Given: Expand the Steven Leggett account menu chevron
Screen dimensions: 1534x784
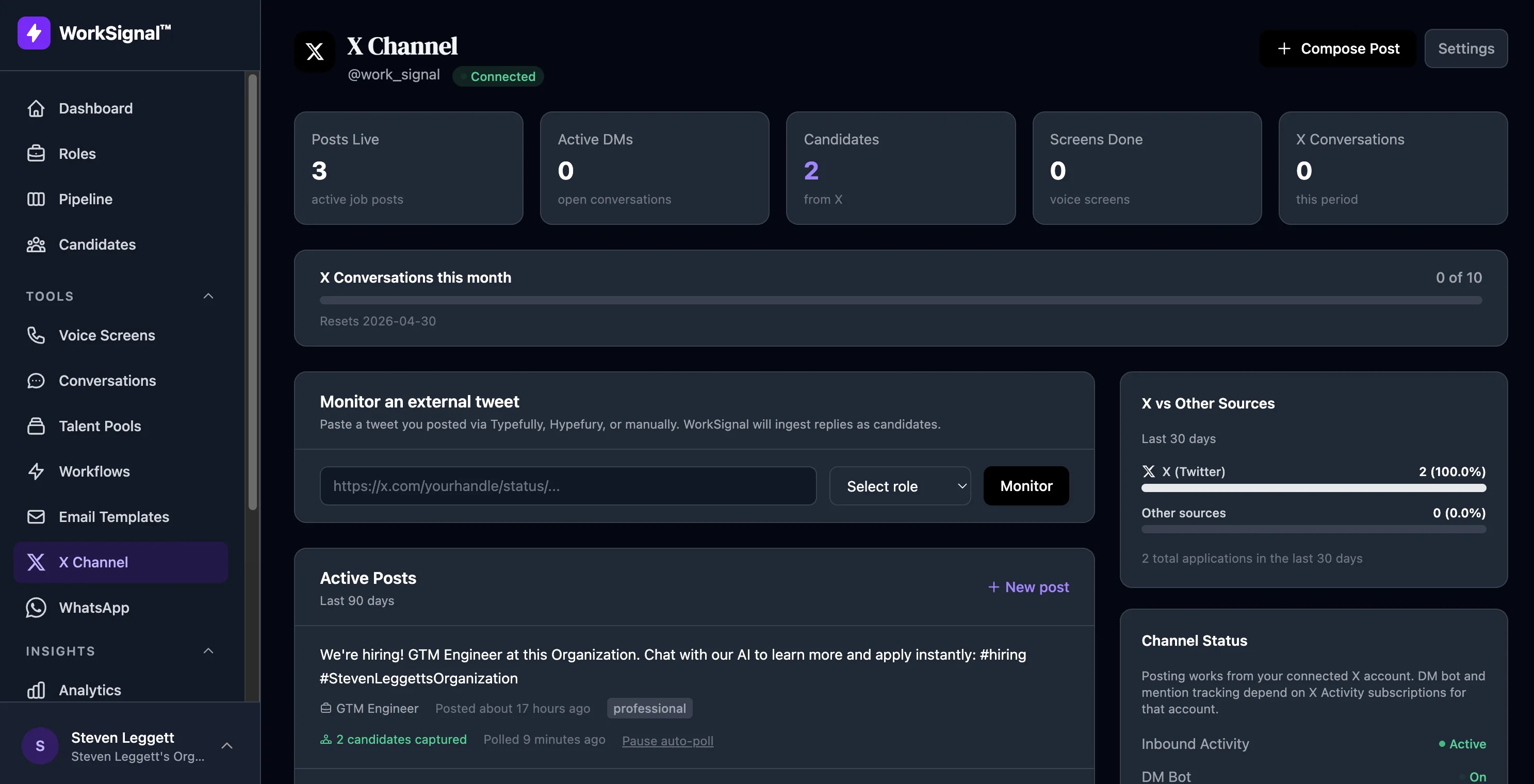Looking at the screenshot, I should 227,745.
